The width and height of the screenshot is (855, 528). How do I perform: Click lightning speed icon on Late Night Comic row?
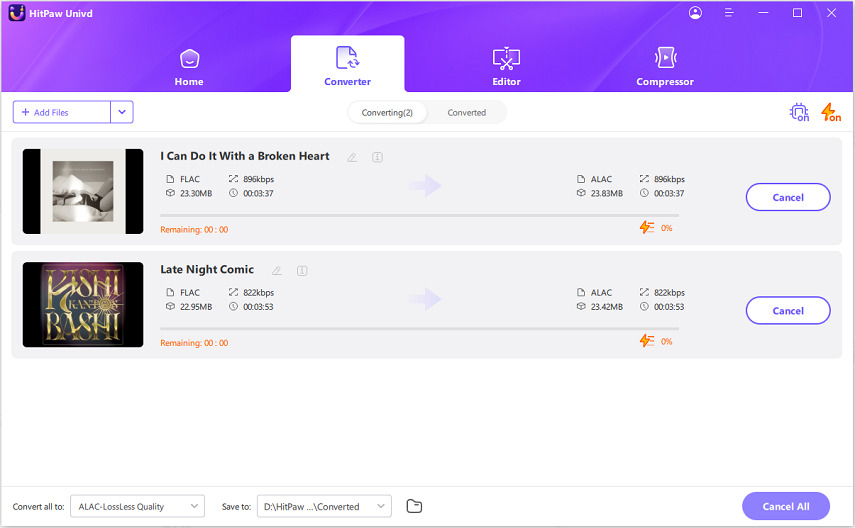coord(647,341)
